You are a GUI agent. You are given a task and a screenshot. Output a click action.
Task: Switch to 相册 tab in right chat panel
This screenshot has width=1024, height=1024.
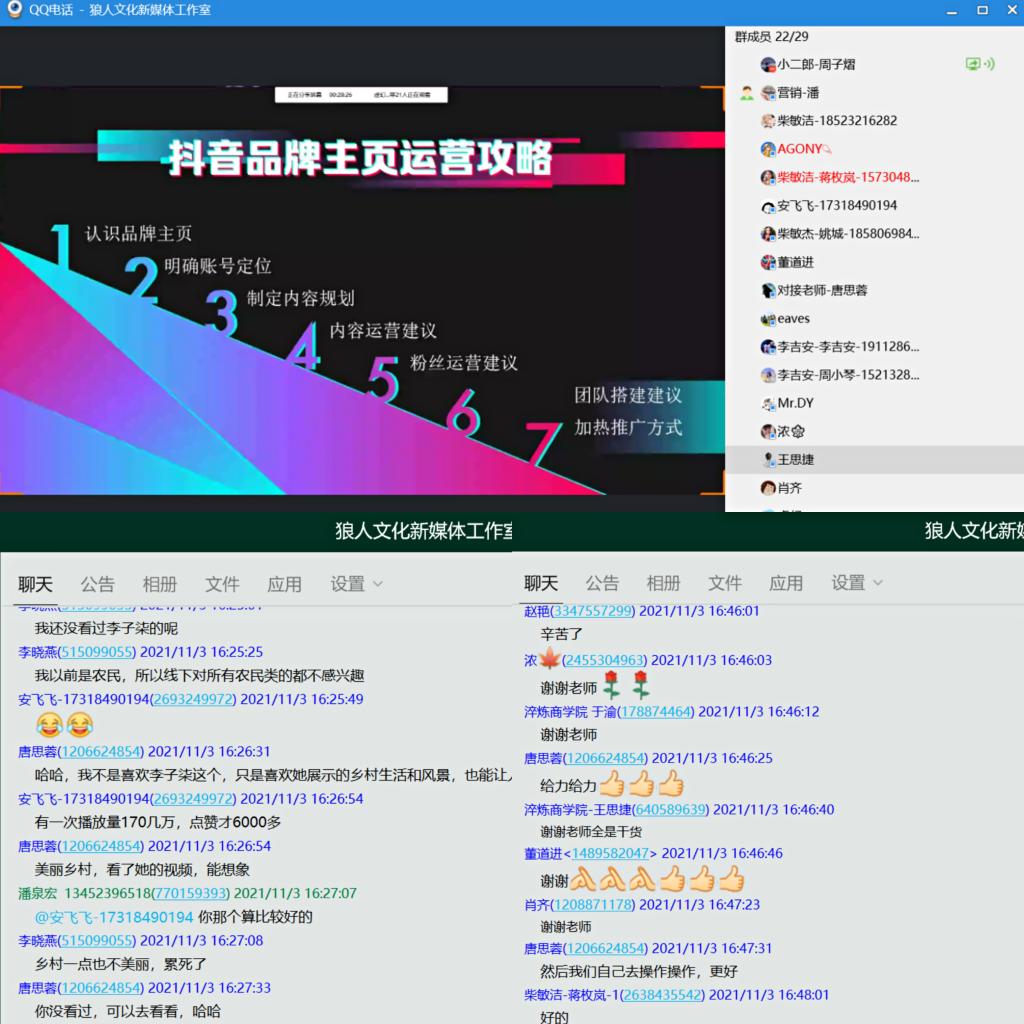663,583
